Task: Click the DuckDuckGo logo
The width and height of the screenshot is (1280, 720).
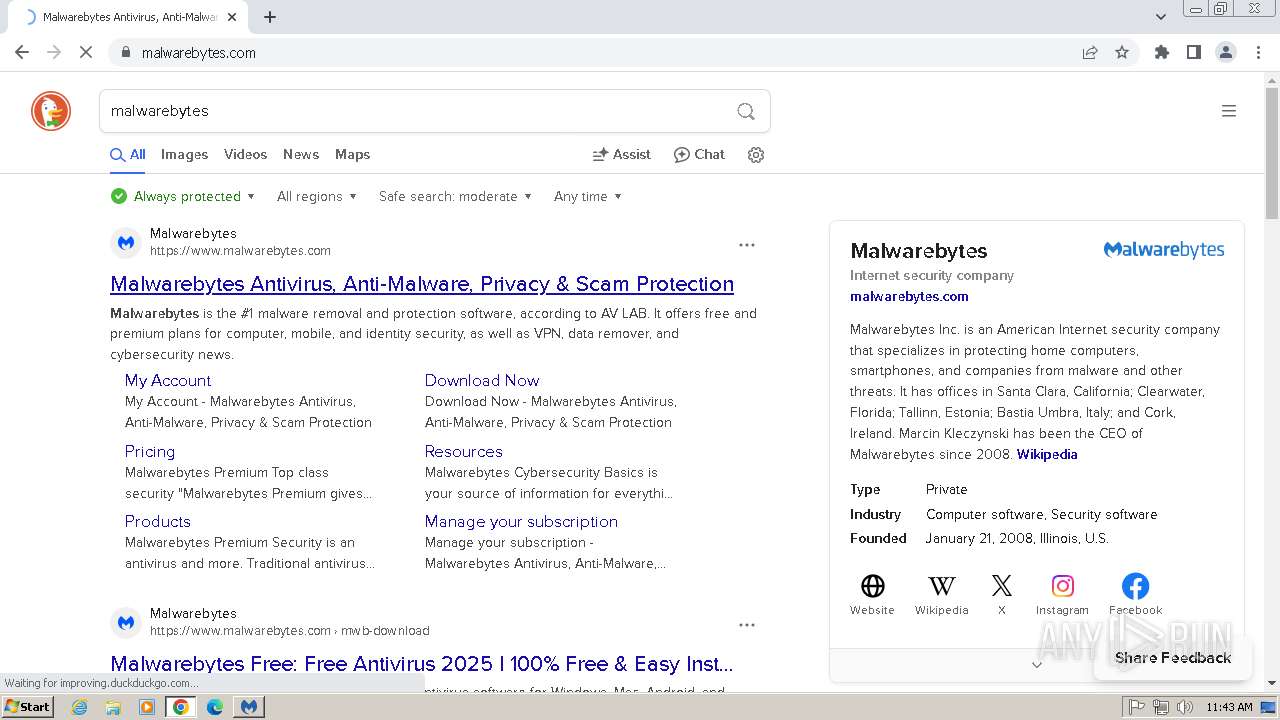Action: click(x=51, y=111)
